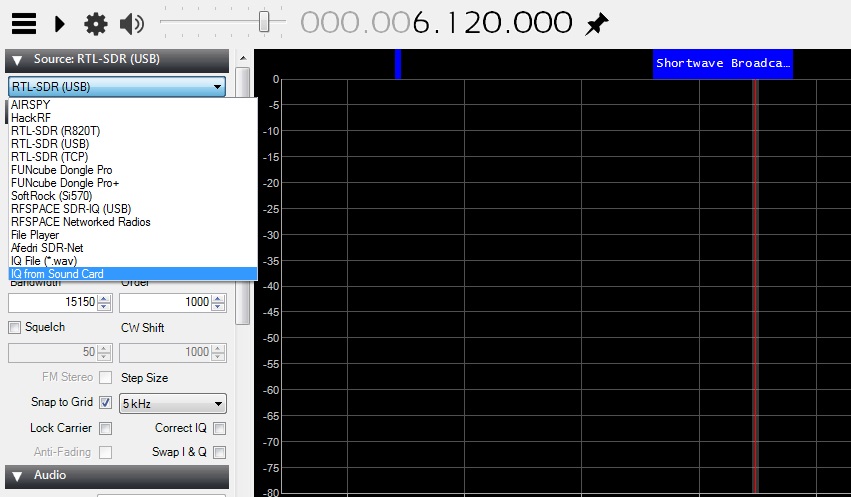
Task: Click the Shortwave Broadcast band label
Action: click(x=722, y=63)
